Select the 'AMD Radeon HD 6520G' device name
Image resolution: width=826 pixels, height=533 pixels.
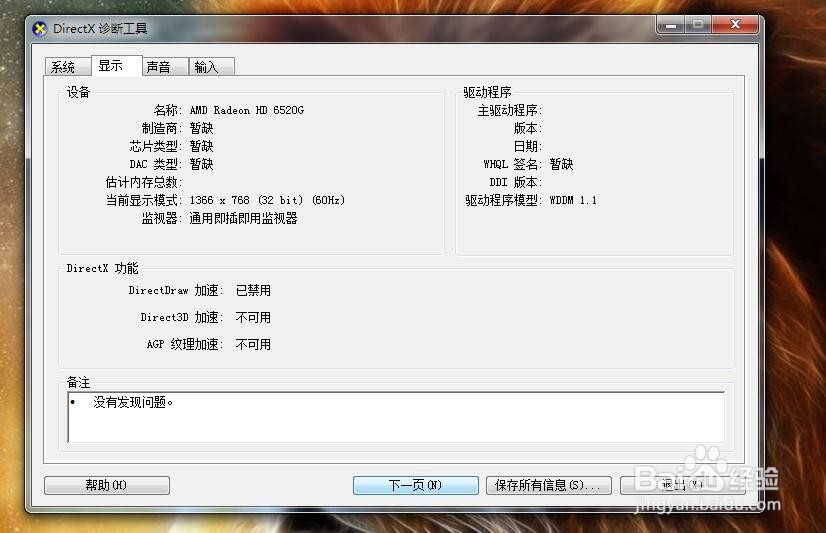click(247, 110)
